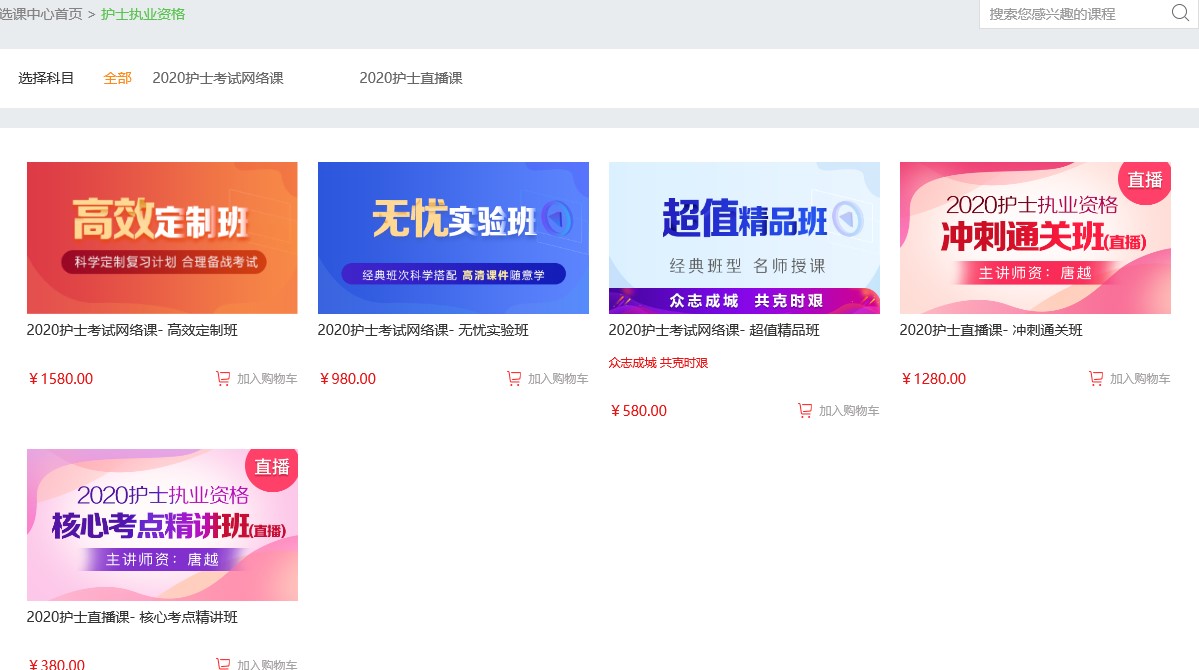Click cart icon for 冲刺通关班 course

coord(1096,379)
